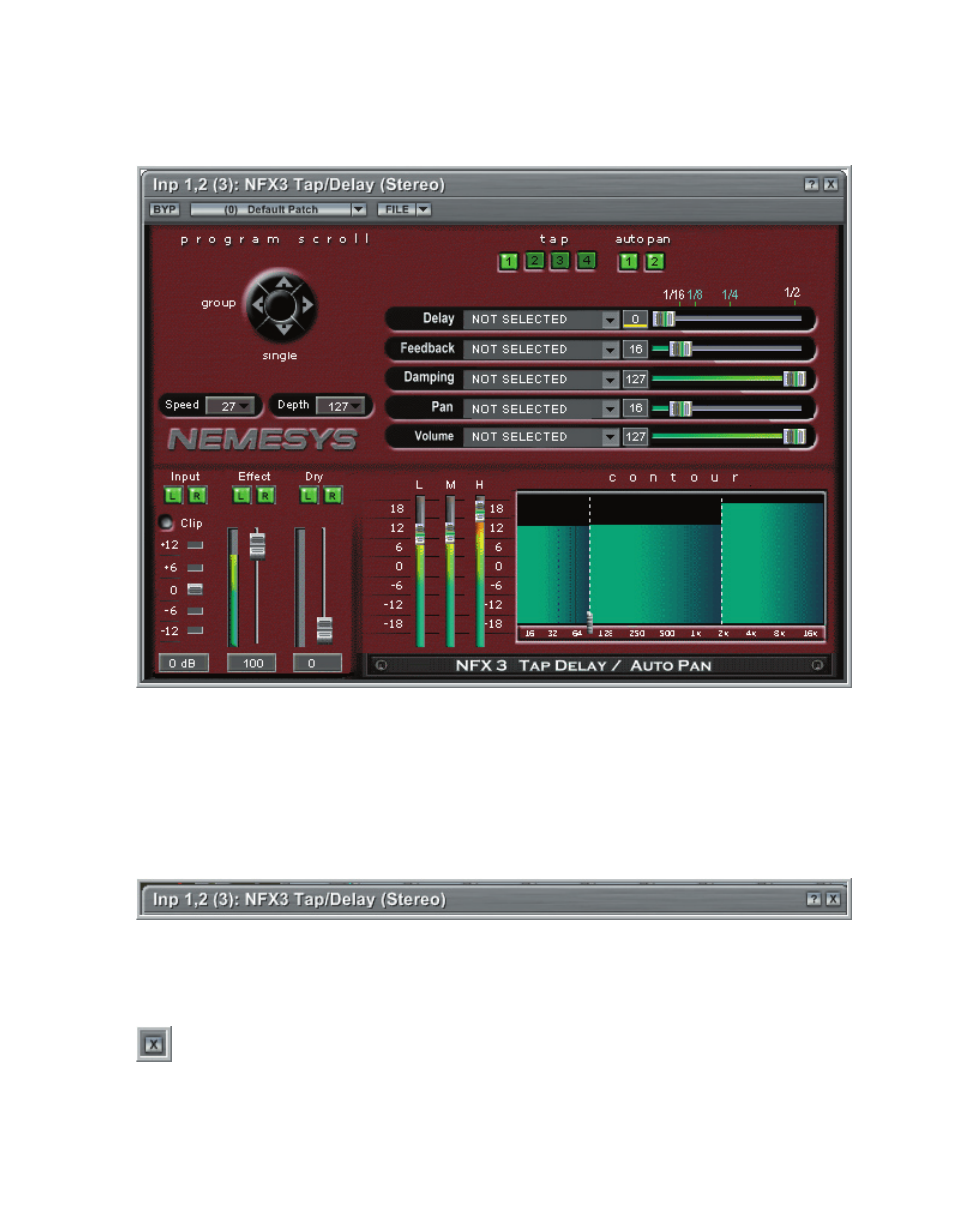Image resolution: width=954 pixels, height=1227 pixels.
Task: Toggle tap 4 button
Action: point(586,262)
